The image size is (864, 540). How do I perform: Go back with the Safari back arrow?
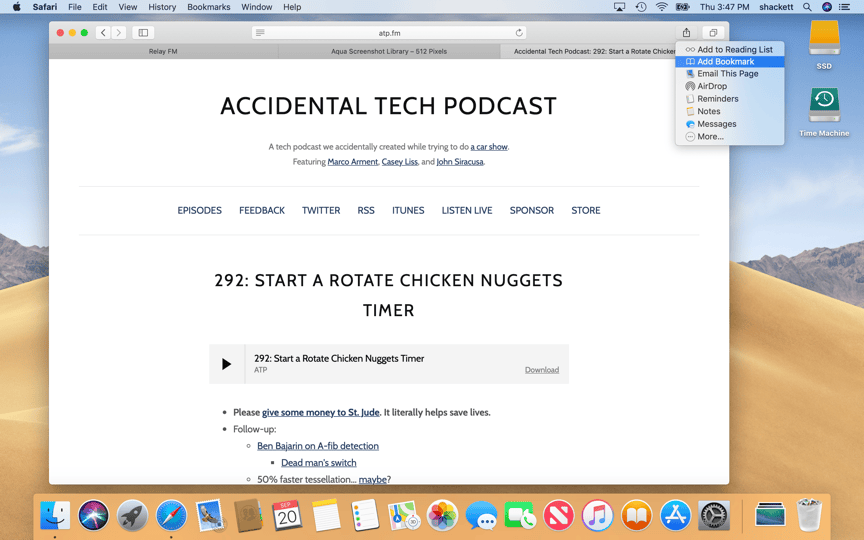[103, 33]
